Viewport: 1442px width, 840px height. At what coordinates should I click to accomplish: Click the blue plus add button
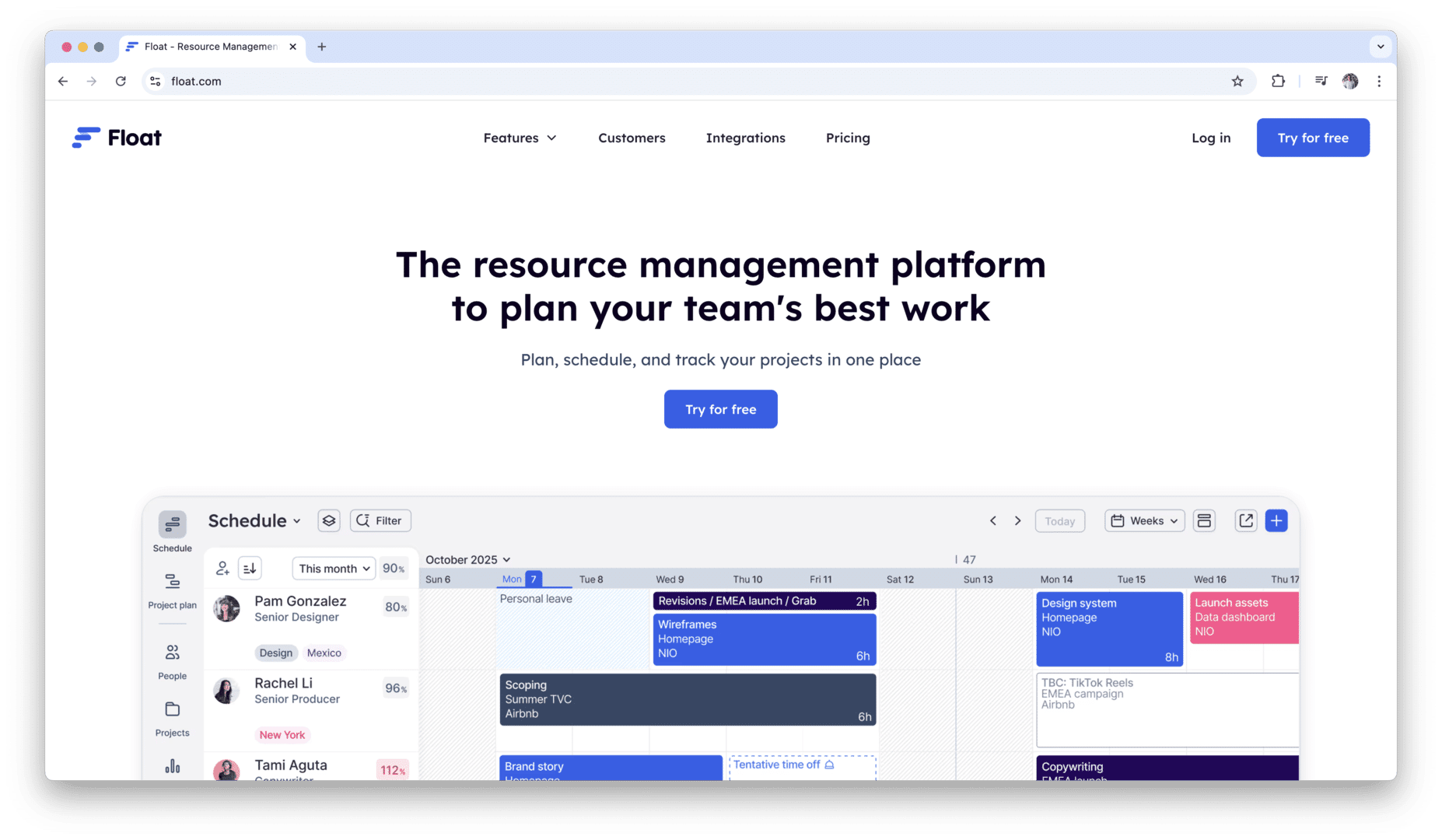(x=1276, y=521)
